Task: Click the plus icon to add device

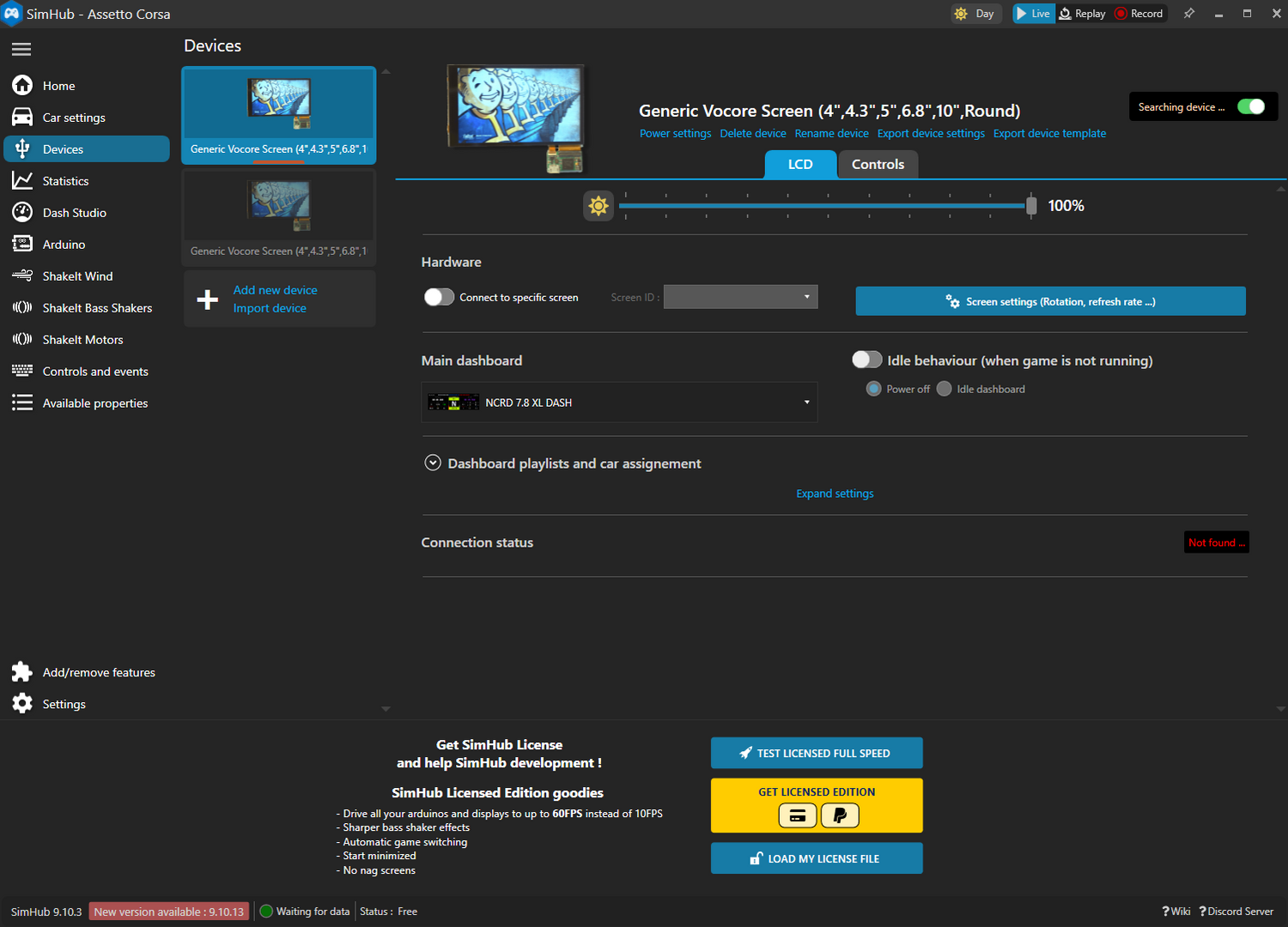Action: (x=208, y=299)
